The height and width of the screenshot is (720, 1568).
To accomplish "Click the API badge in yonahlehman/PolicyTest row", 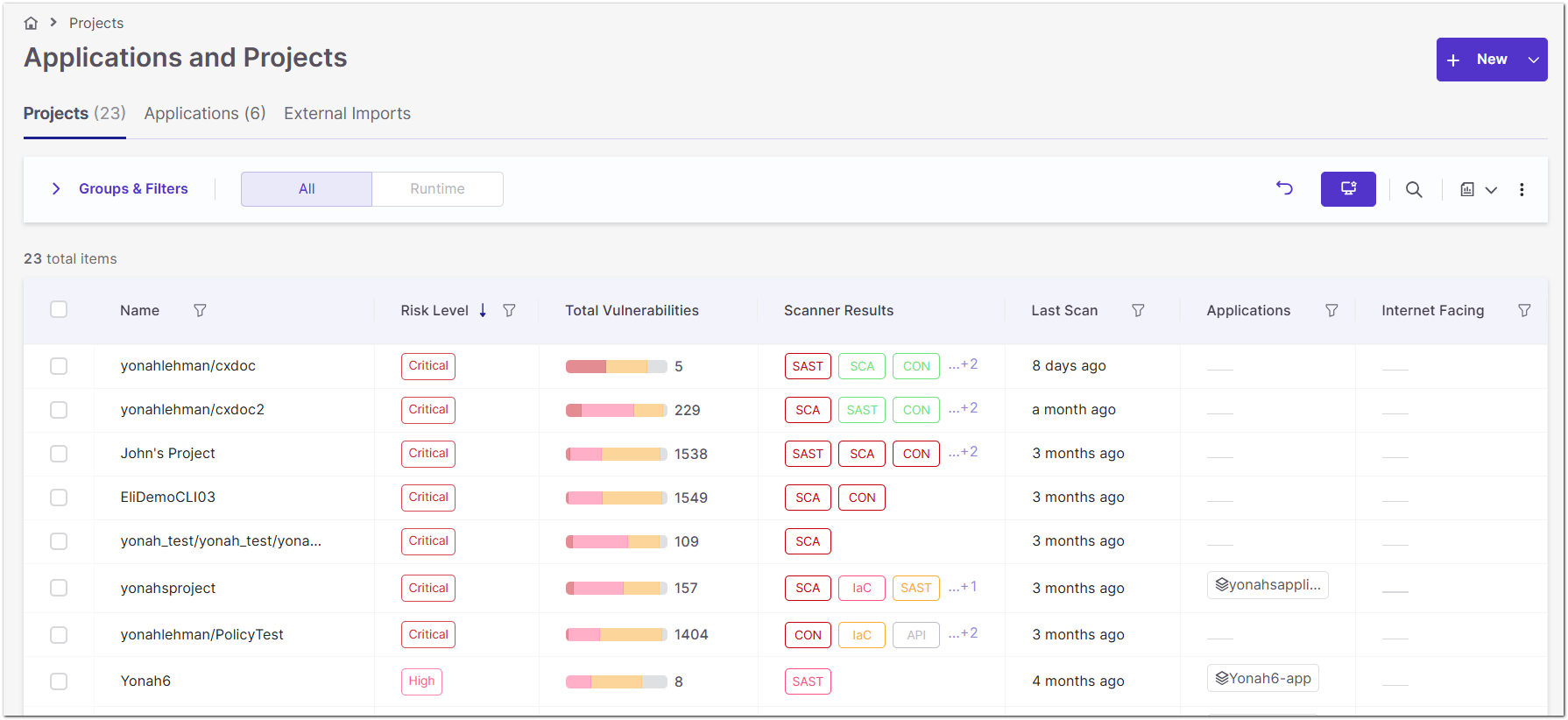I will pyautogui.click(x=916, y=635).
